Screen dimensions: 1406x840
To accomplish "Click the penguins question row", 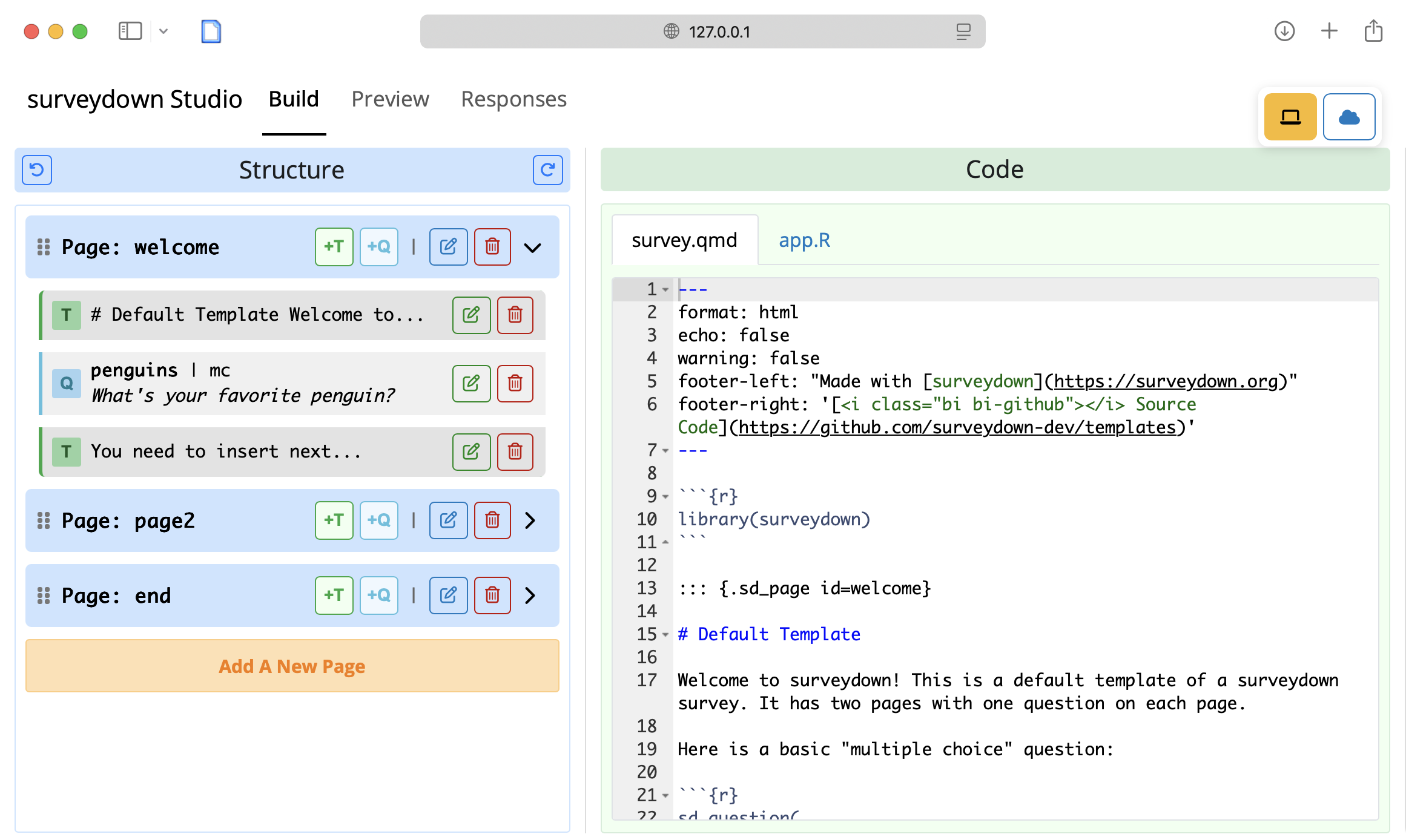I will pyautogui.click(x=292, y=383).
